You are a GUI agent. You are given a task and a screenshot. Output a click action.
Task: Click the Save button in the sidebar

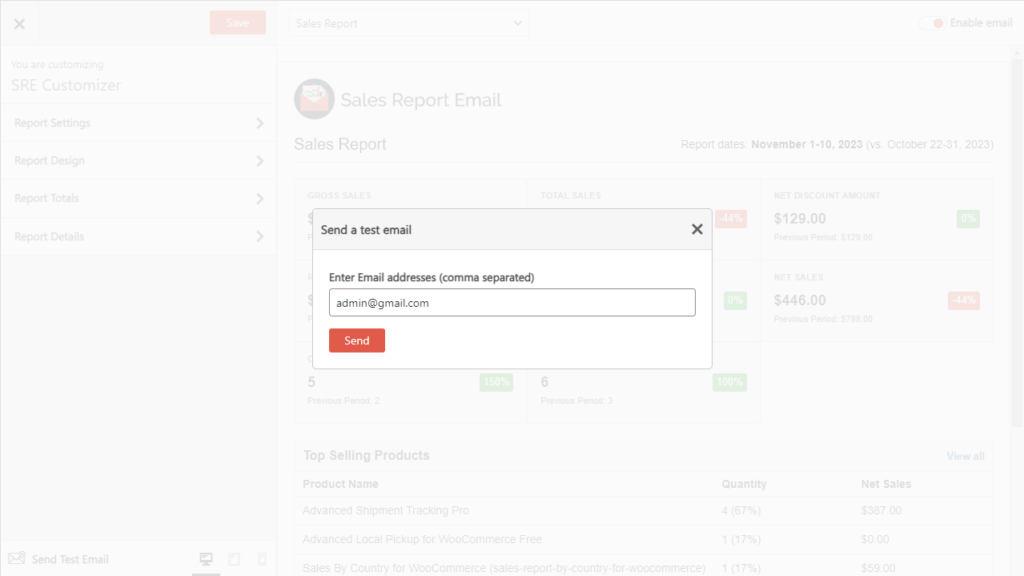pos(237,23)
